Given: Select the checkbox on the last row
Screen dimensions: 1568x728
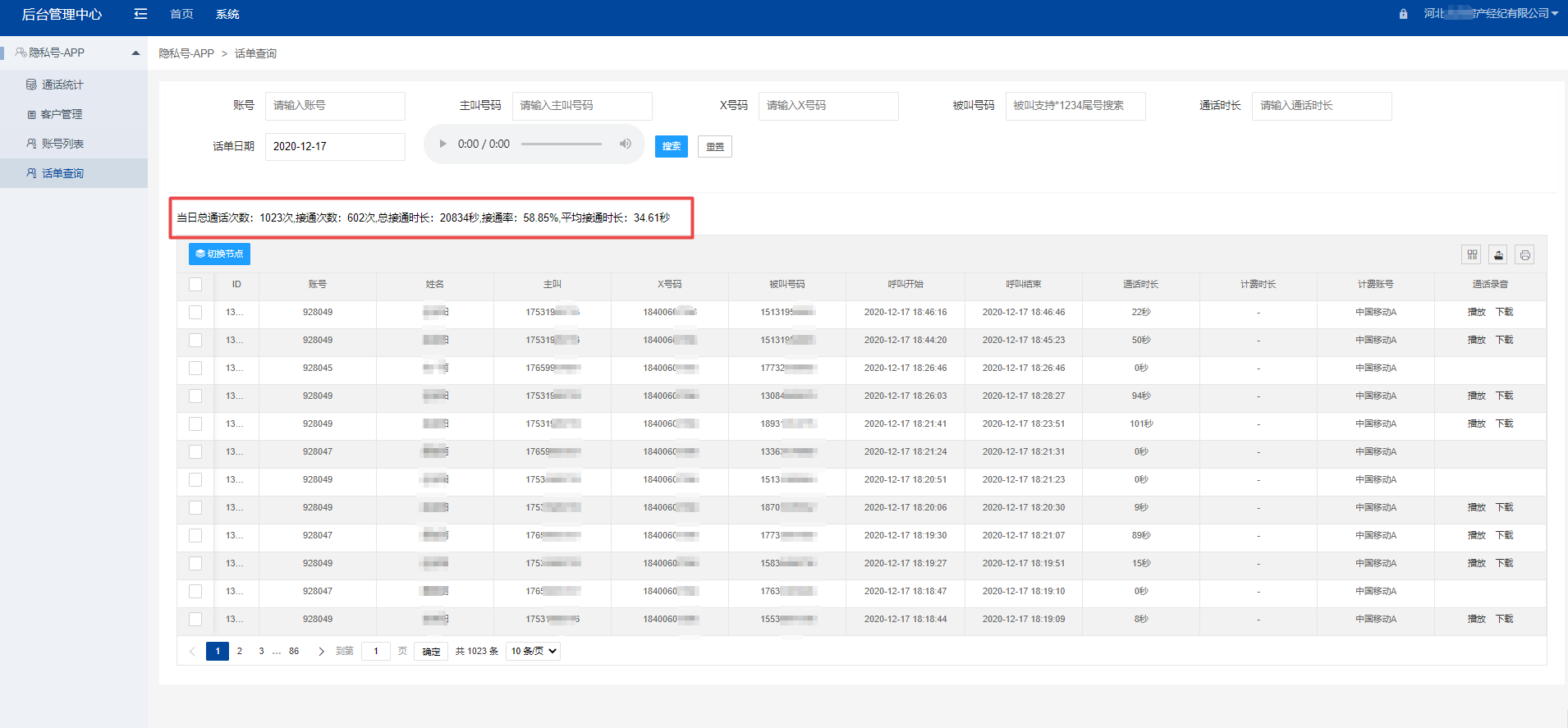Looking at the screenshot, I should click(x=195, y=620).
